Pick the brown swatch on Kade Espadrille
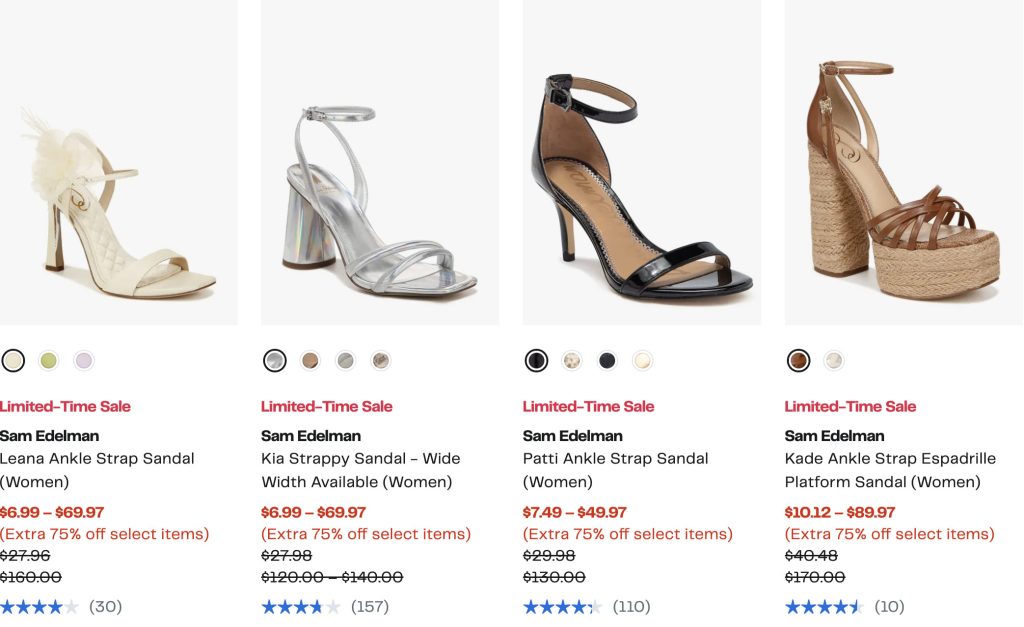 pyautogui.click(x=798, y=360)
